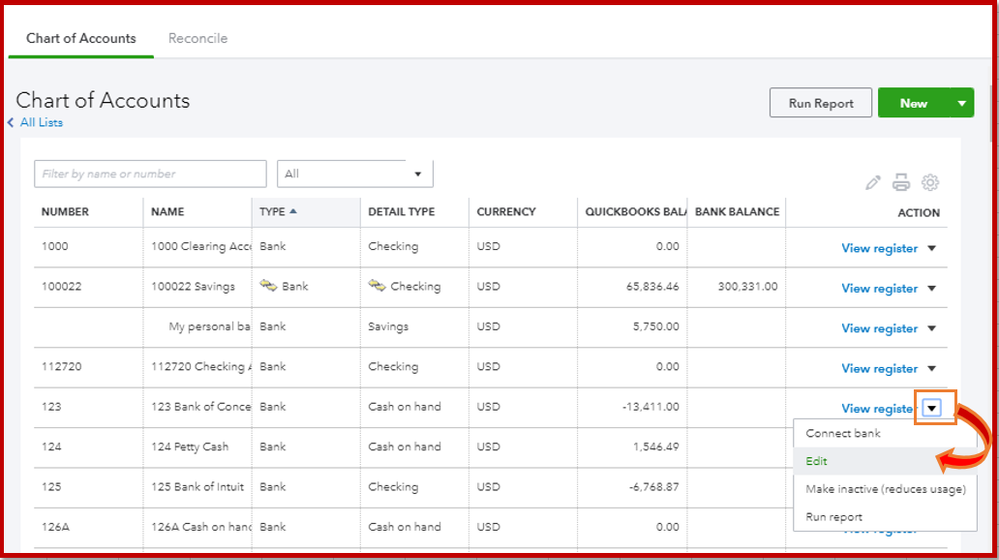Sort by the Type column header arrow
Image resolution: width=999 pixels, height=560 pixels.
(293, 211)
